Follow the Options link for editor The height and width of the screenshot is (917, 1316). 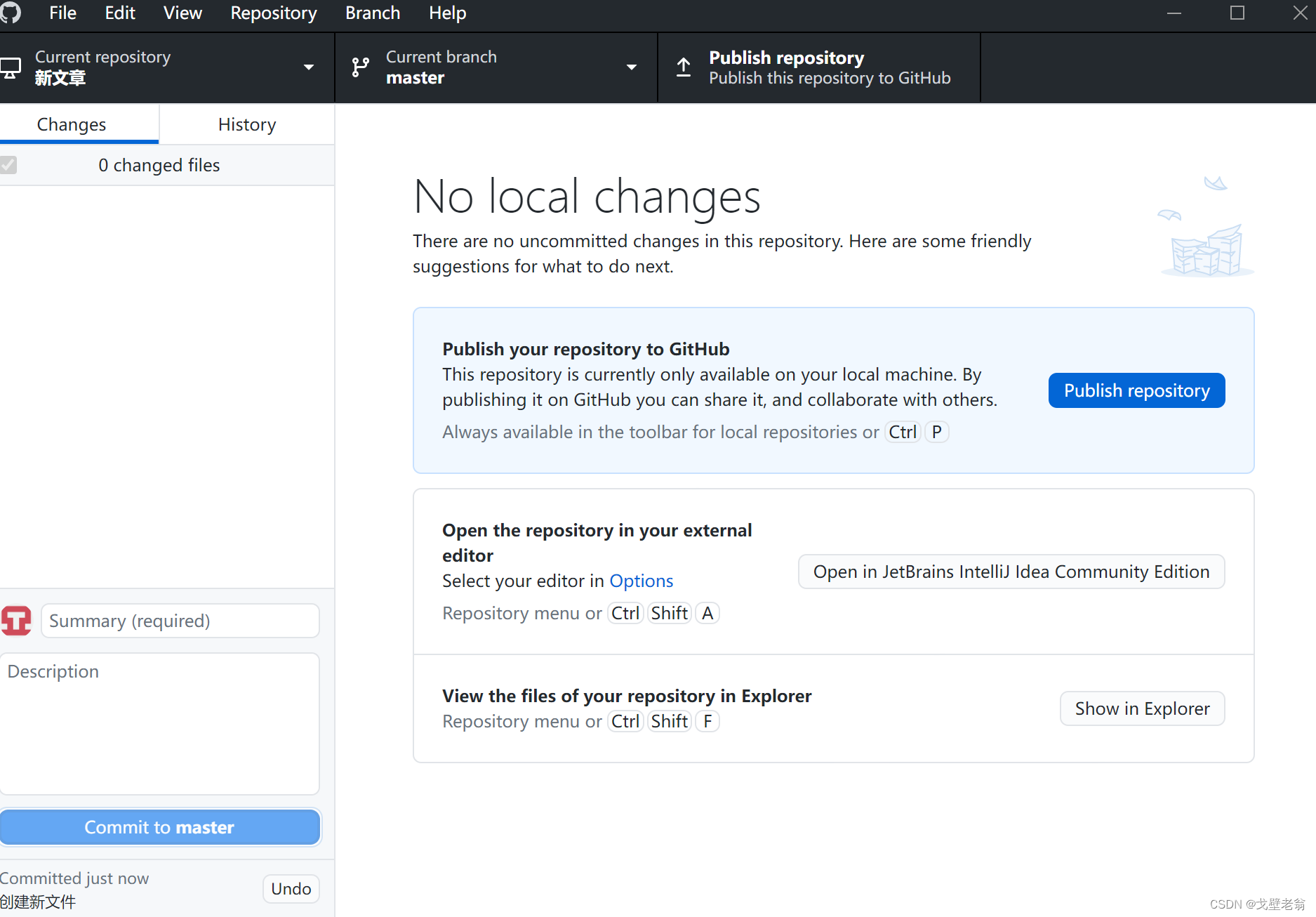click(x=642, y=581)
